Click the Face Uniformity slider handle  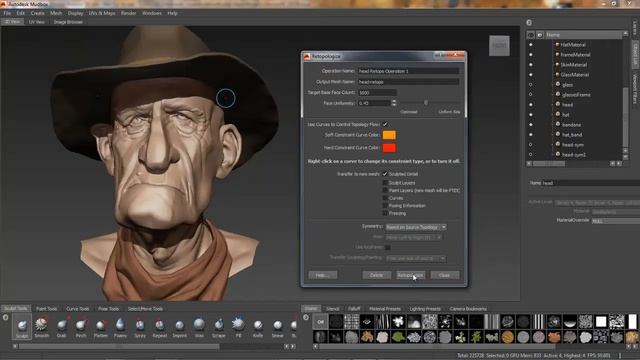pyautogui.click(x=426, y=103)
